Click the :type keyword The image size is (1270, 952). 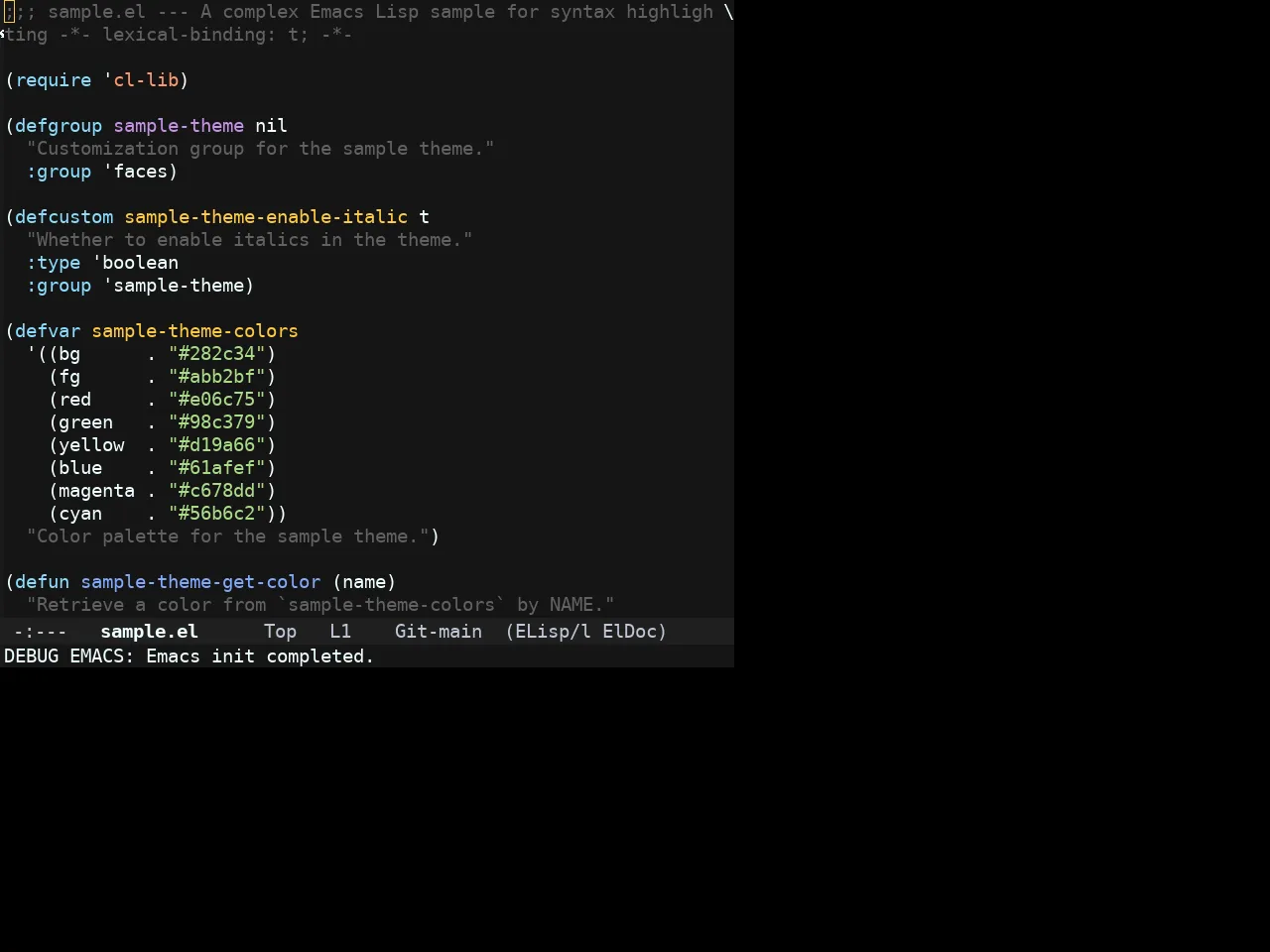tap(54, 263)
